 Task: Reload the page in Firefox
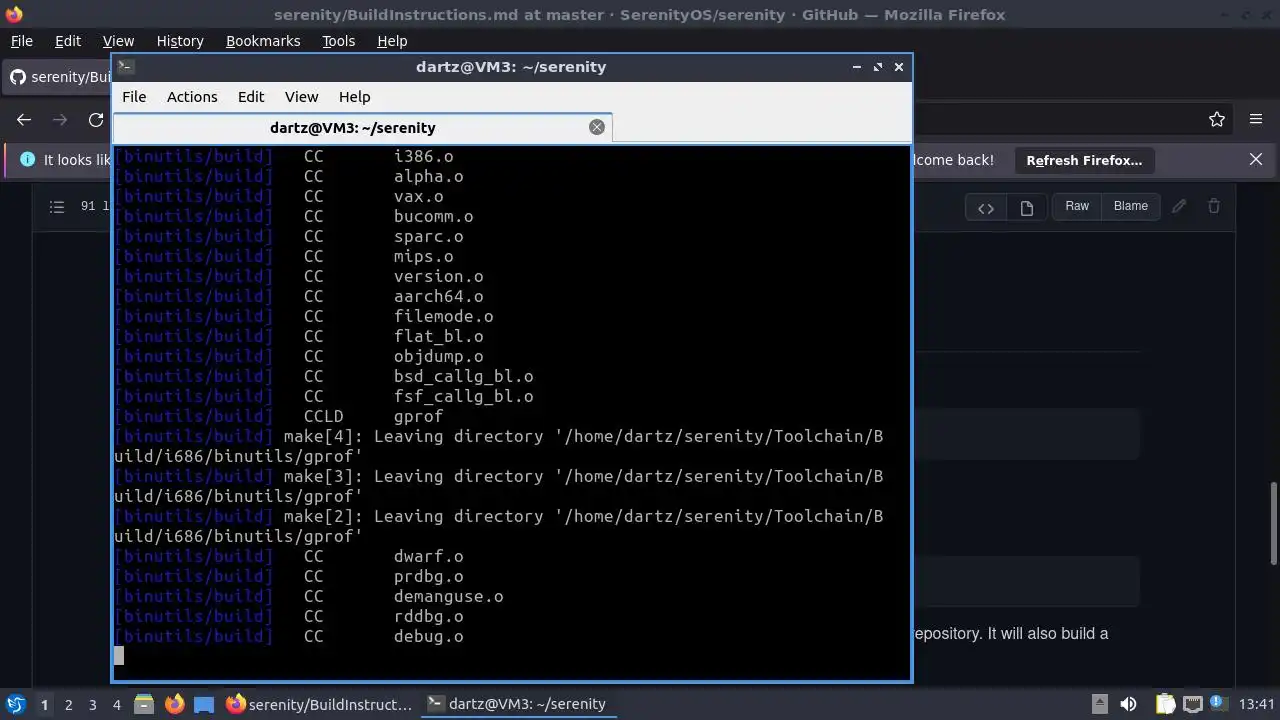tap(96, 120)
